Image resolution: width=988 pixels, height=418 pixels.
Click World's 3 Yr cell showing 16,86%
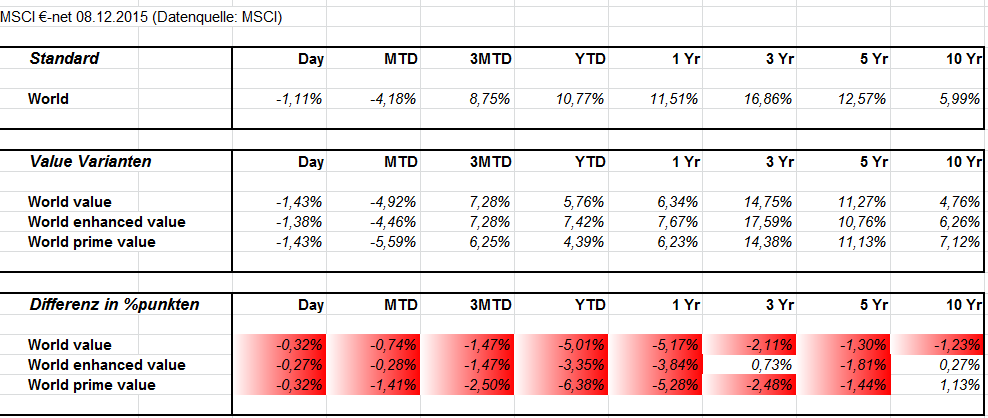point(767,99)
